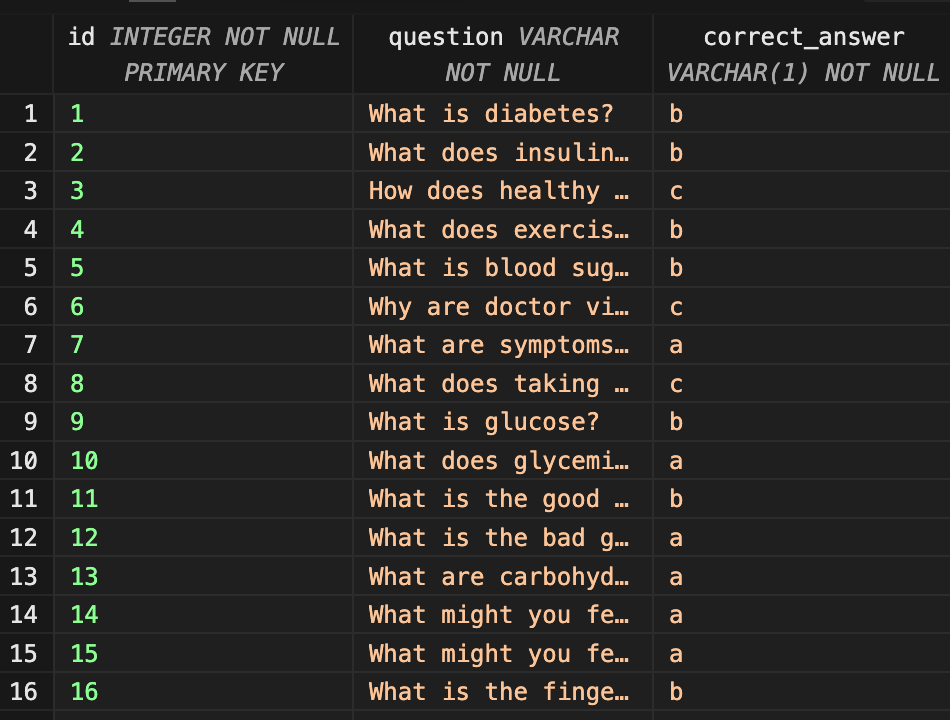The height and width of the screenshot is (720, 950).
Task: Select row number 1 header
Action: point(27,113)
